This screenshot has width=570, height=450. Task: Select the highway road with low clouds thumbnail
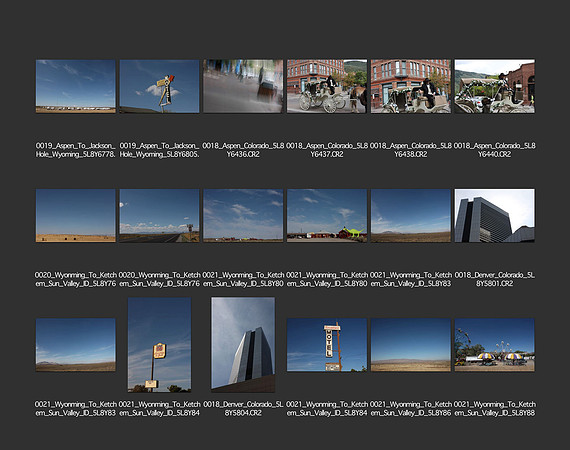pyautogui.click(x=159, y=215)
